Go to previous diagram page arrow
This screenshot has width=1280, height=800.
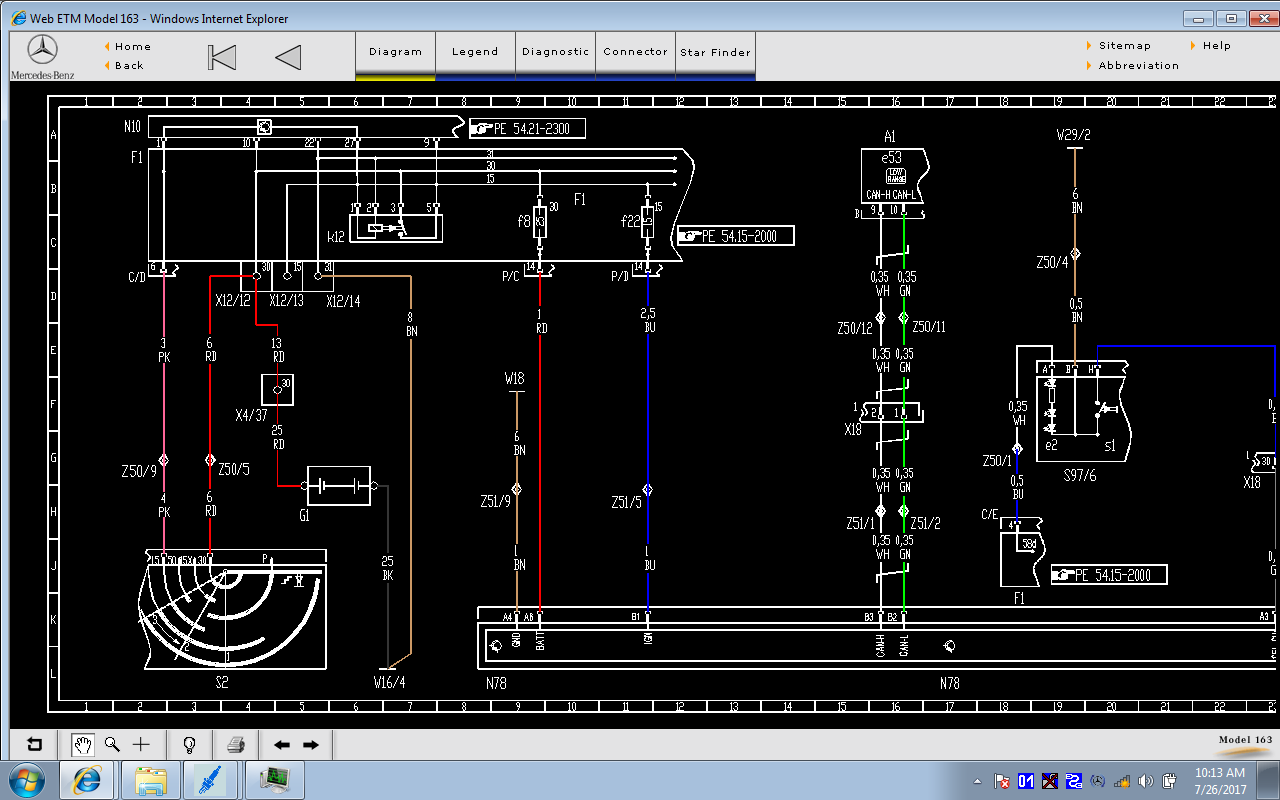[x=282, y=745]
